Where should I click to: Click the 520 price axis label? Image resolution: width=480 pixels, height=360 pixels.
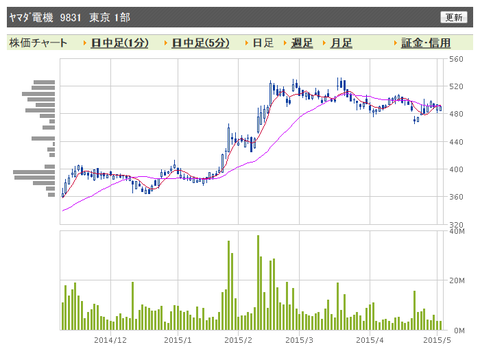pyautogui.click(x=456, y=87)
